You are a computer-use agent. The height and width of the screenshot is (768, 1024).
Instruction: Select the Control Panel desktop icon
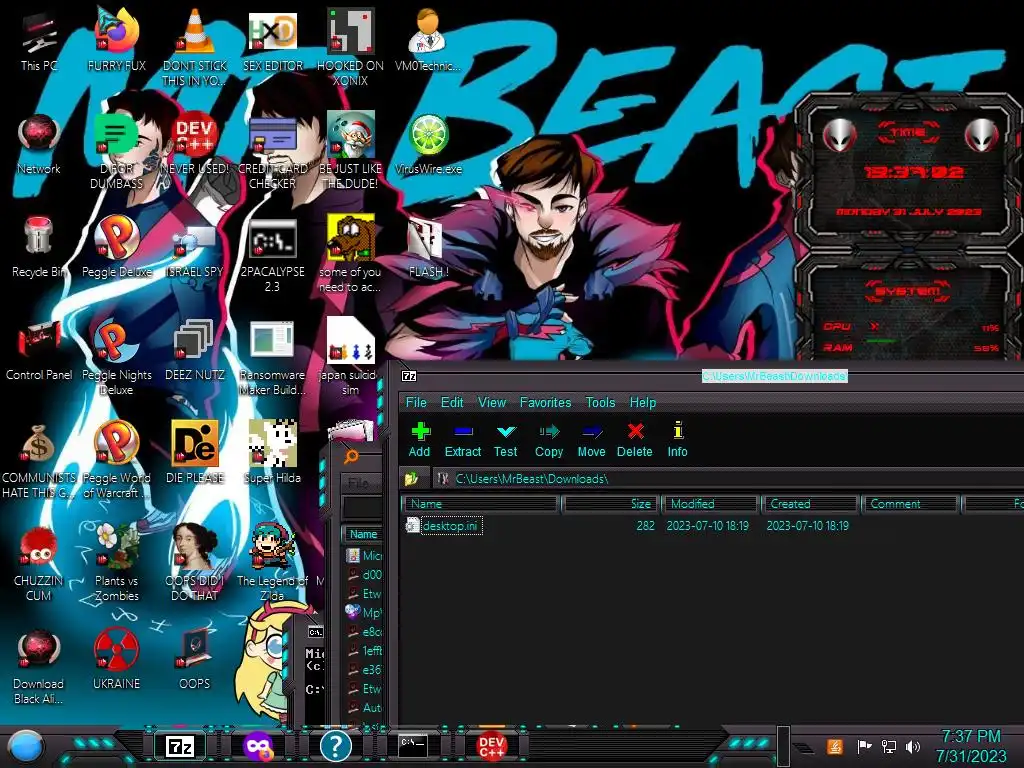(x=39, y=350)
